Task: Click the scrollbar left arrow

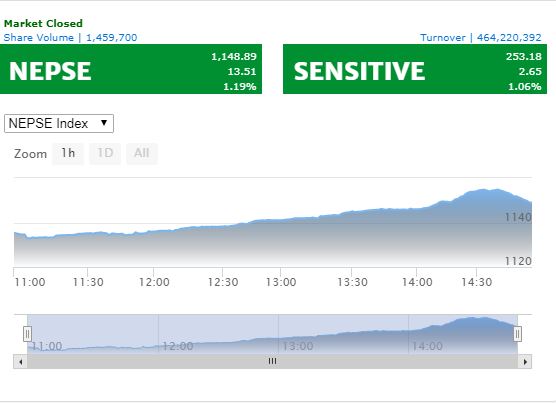Action: tap(21, 362)
